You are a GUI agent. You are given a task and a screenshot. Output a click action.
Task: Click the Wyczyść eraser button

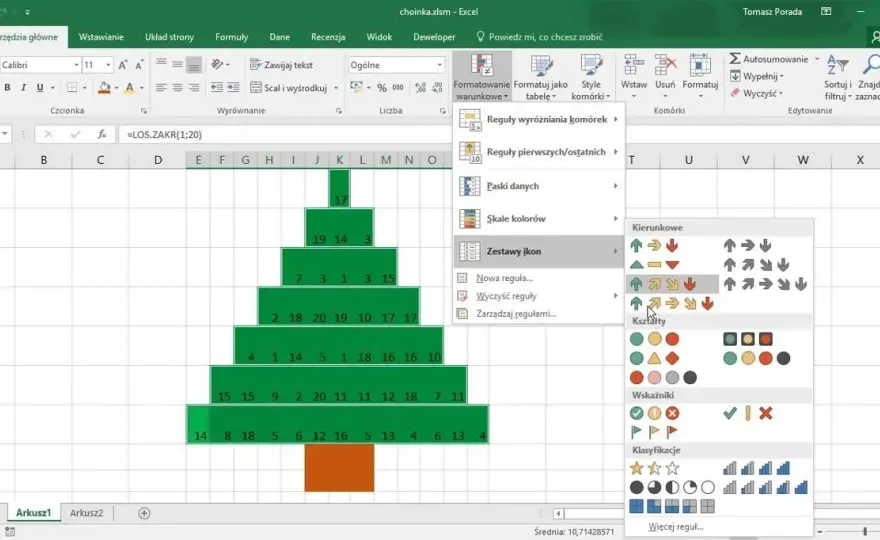757,93
